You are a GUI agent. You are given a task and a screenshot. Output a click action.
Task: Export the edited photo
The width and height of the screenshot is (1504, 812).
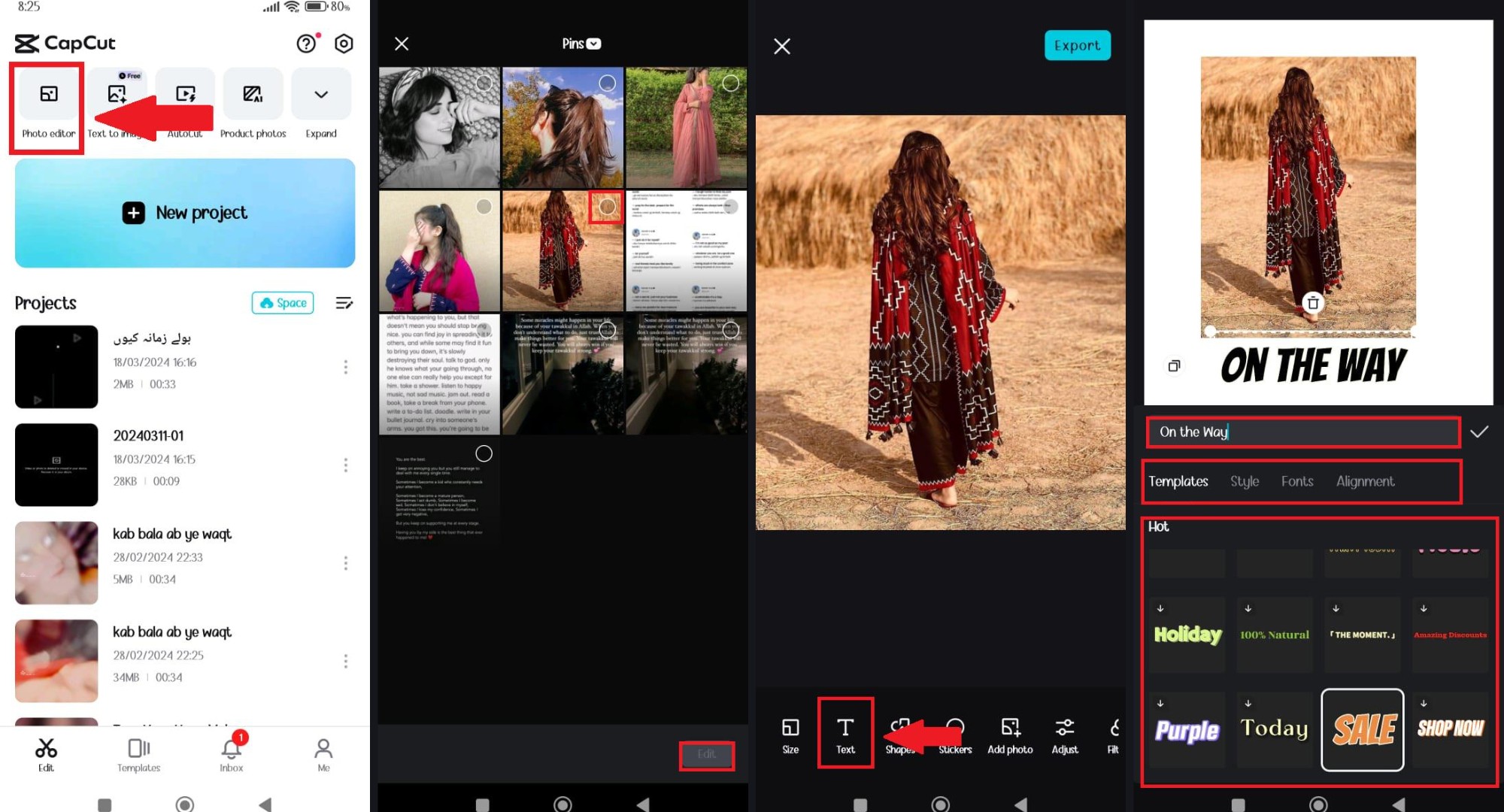(1077, 45)
